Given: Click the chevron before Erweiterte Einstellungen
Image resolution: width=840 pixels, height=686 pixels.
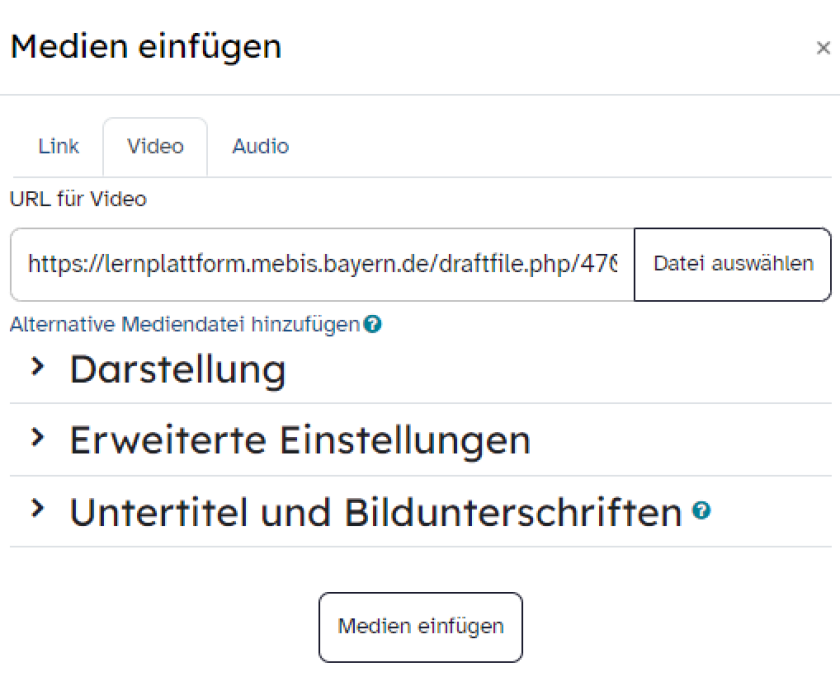Looking at the screenshot, I should pos(38,439).
